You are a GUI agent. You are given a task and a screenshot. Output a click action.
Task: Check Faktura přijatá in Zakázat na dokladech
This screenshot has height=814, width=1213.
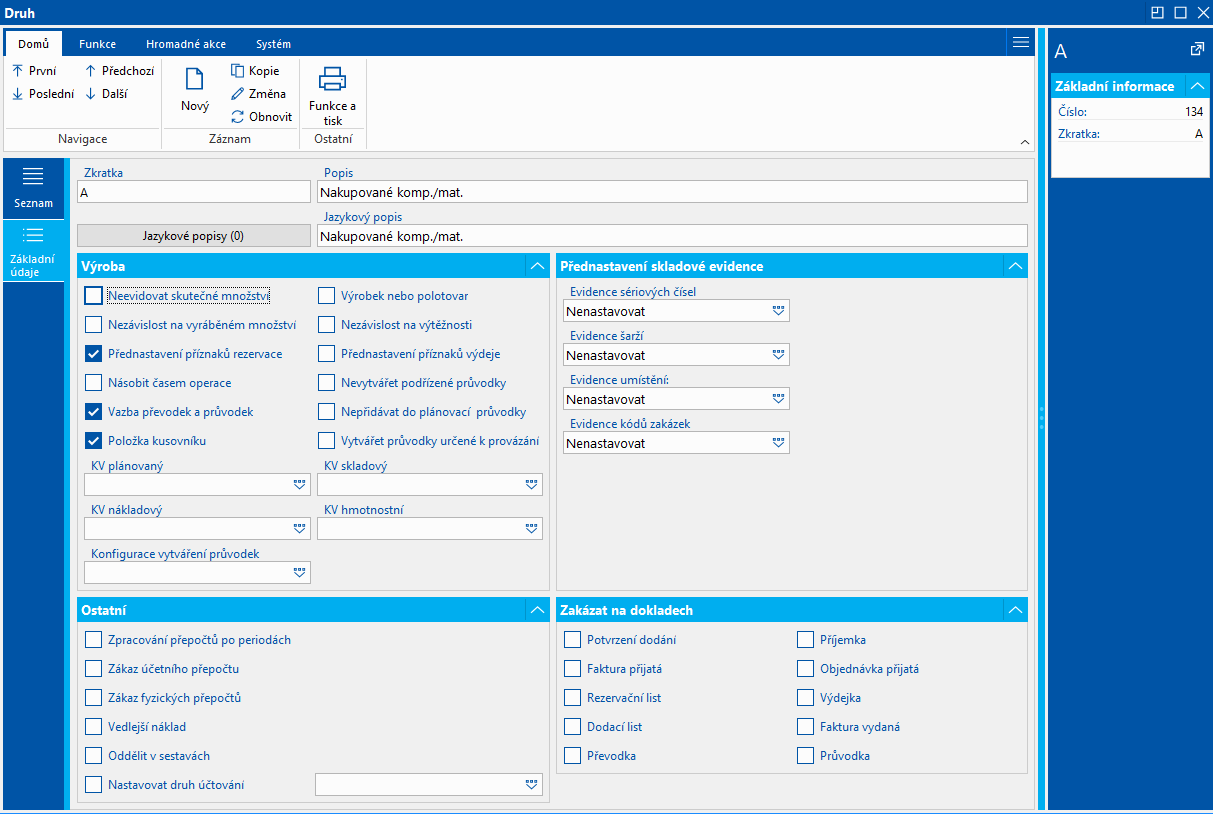[572, 669]
